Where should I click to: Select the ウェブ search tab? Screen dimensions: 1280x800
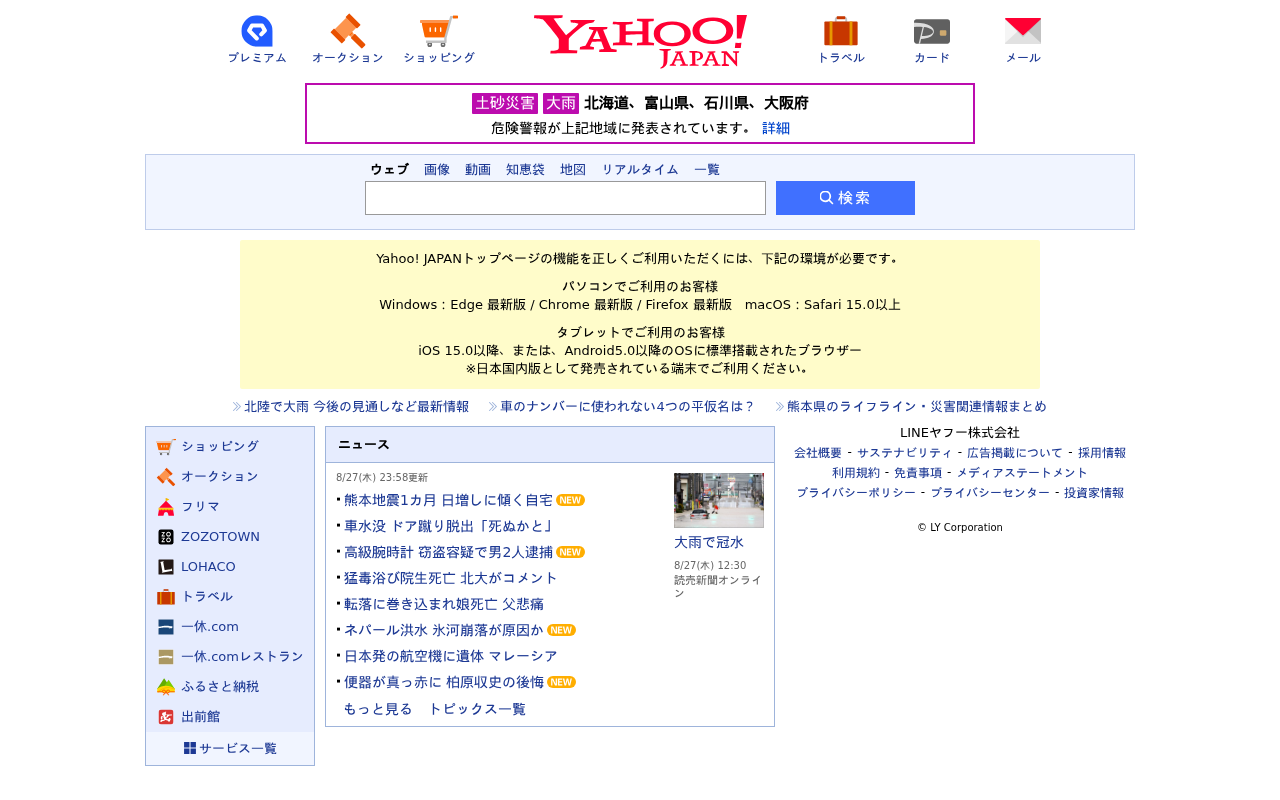click(x=389, y=170)
